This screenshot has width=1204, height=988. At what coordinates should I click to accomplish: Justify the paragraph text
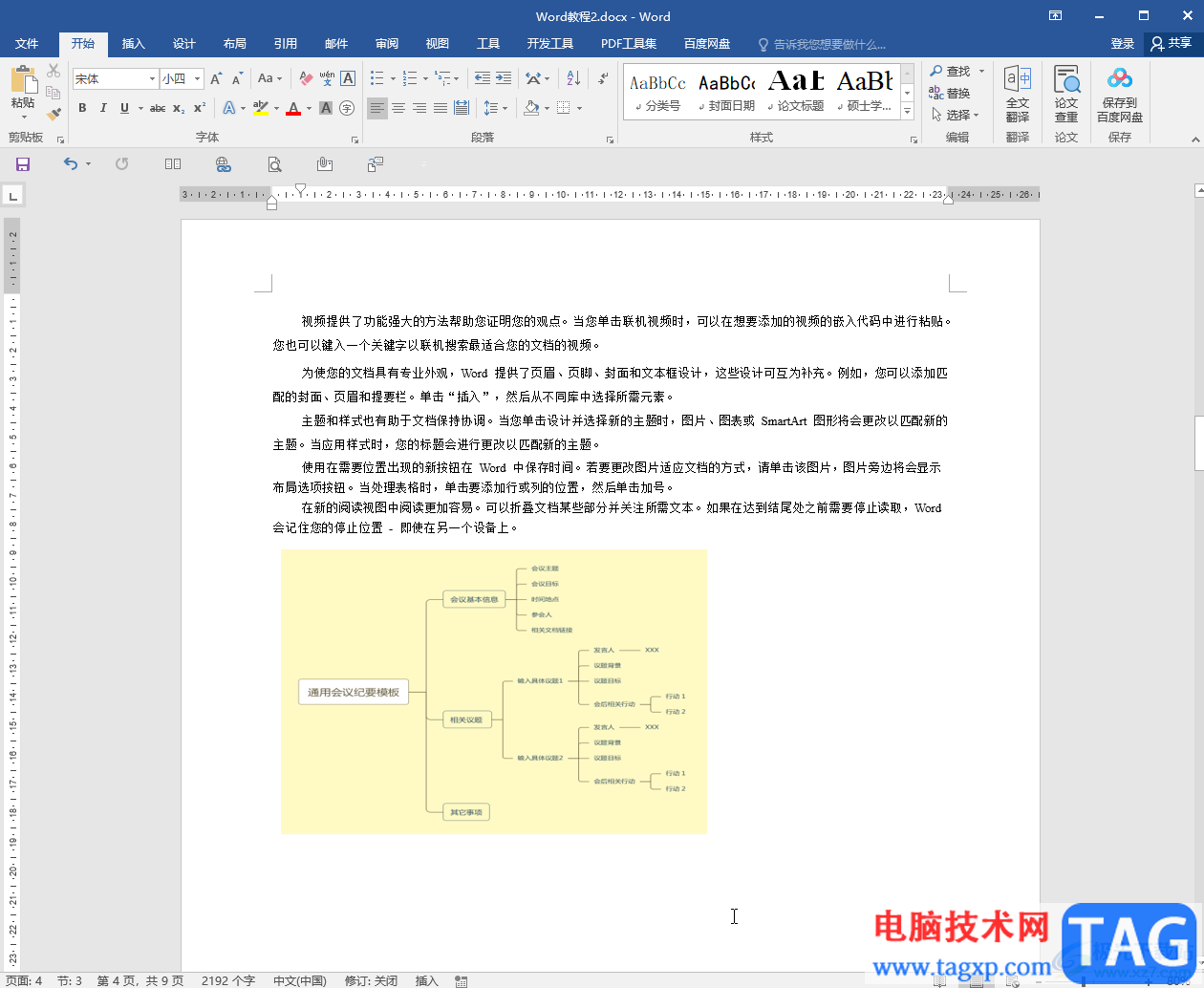[441, 108]
